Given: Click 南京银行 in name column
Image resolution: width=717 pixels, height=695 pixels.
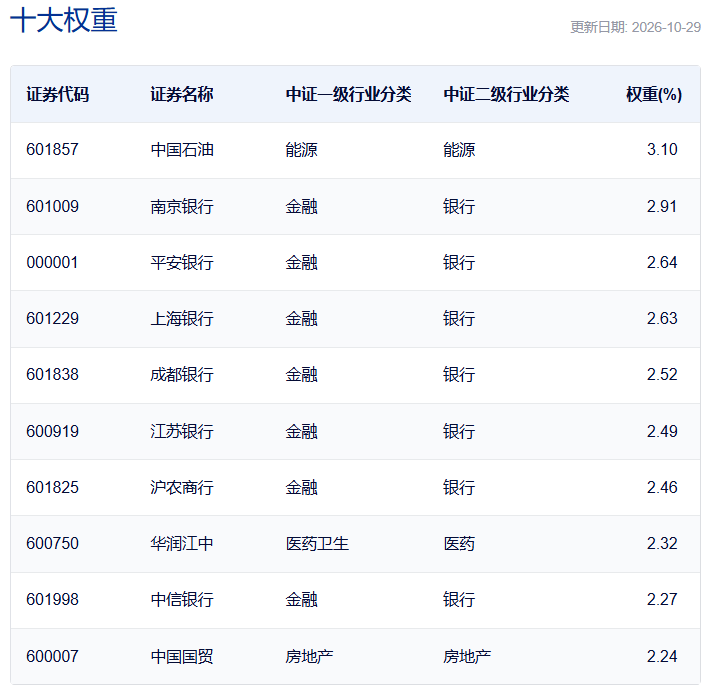Looking at the screenshot, I should pyautogui.click(x=182, y=206).
